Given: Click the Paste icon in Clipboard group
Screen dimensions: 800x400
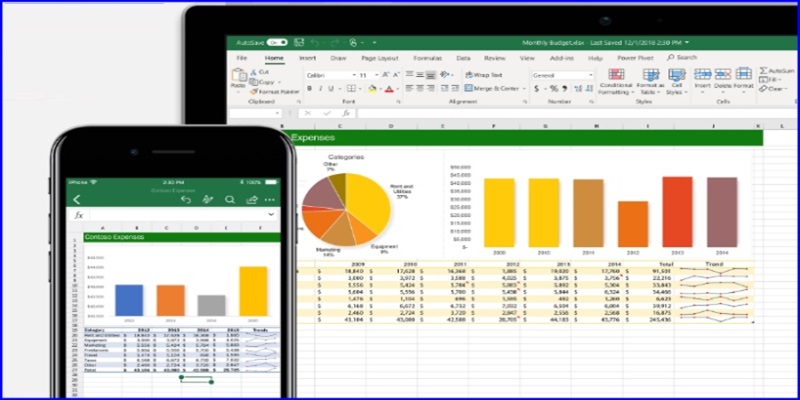Looking at the screenshot, I should tap(237, 80).
